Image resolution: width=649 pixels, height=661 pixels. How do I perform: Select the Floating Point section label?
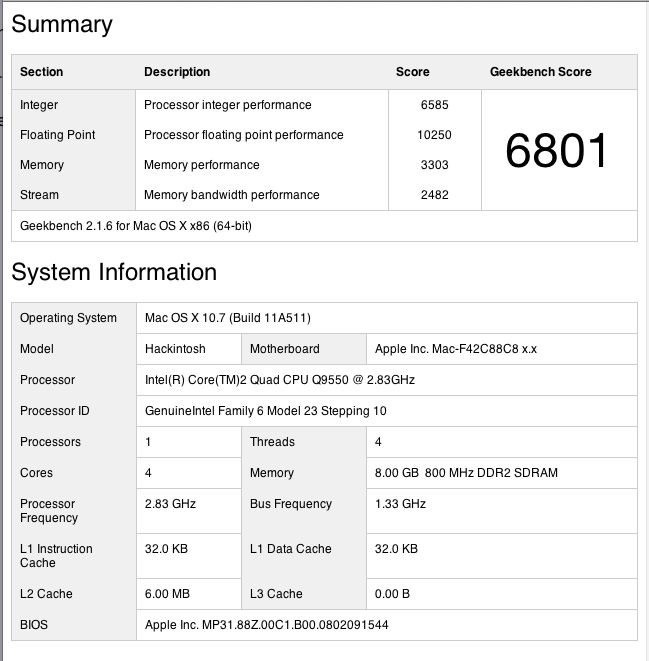pos(57,135)
